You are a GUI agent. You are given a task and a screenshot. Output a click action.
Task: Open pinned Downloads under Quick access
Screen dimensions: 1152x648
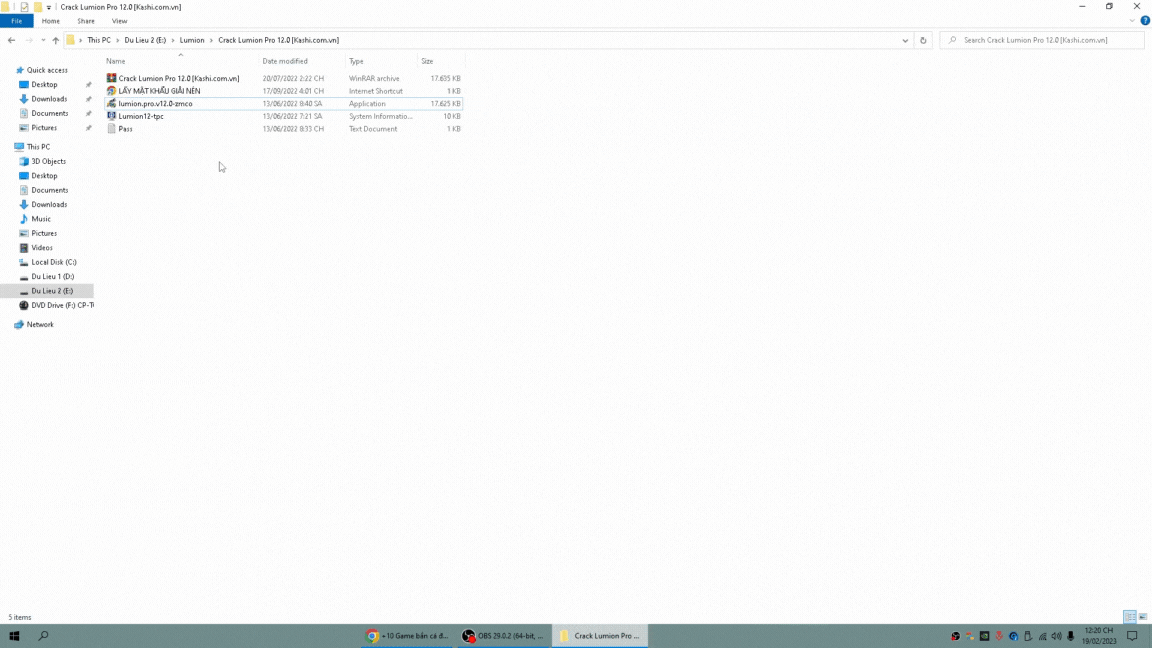tap(48, 99)
